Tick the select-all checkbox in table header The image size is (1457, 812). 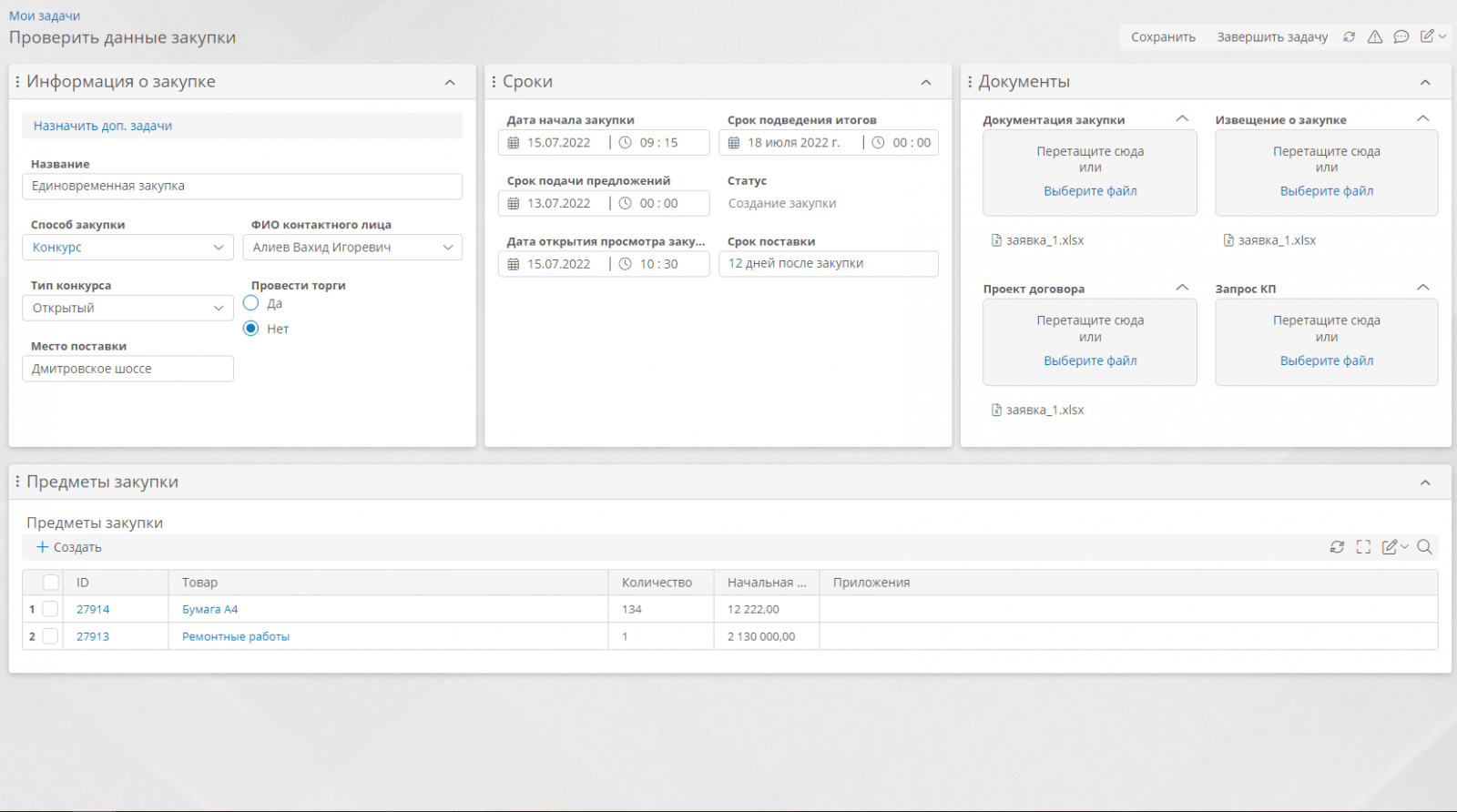[x=51, y=583]
